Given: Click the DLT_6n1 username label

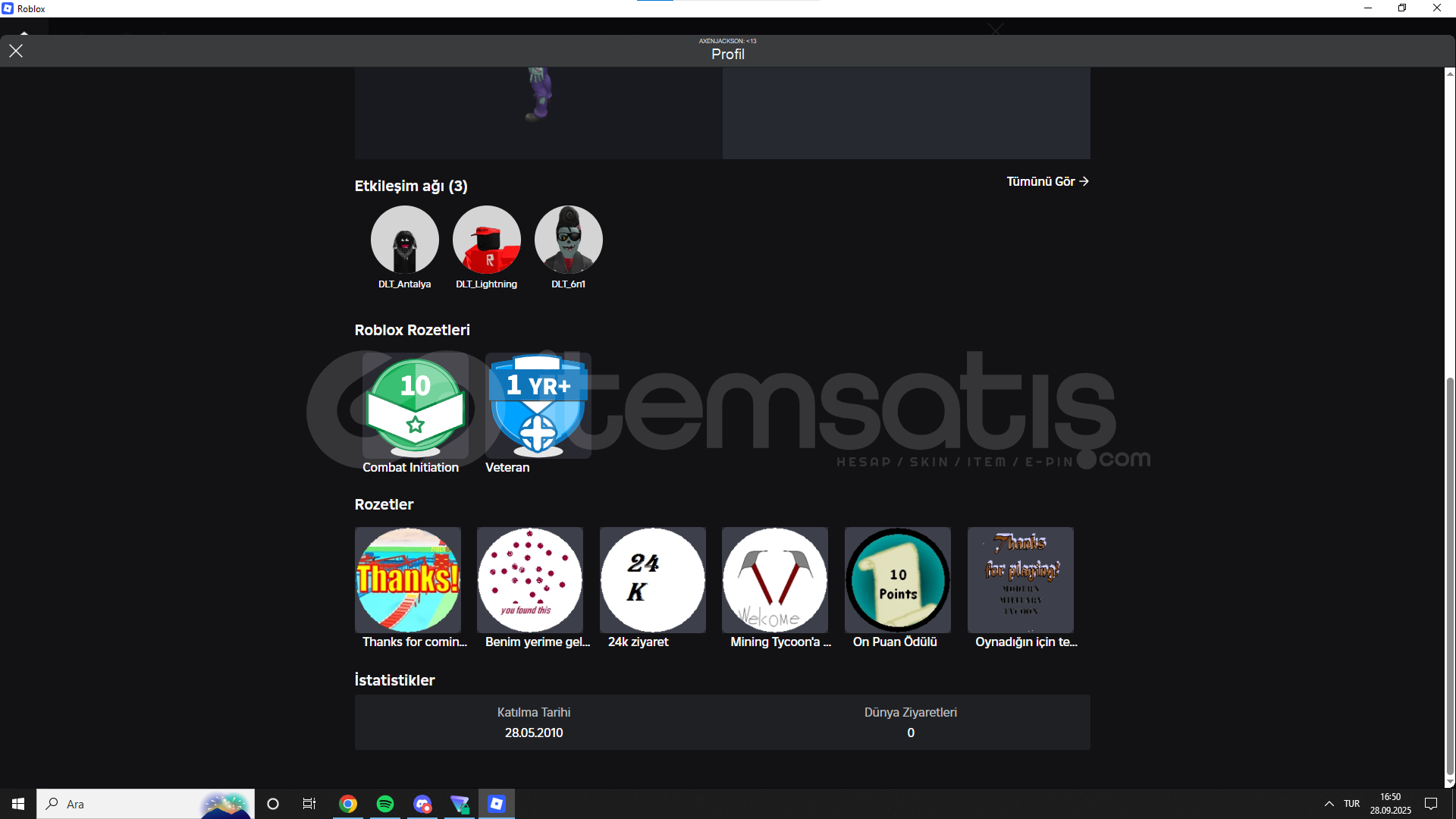Looking at the screenshot, I should click(x=569, y=284).
